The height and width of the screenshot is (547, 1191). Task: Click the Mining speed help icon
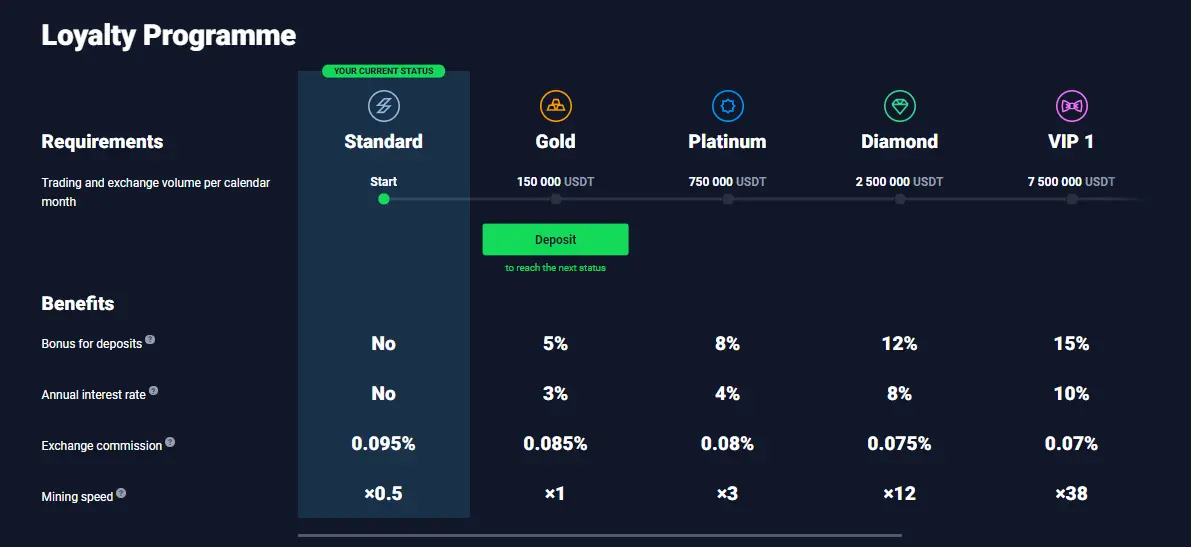121,493
